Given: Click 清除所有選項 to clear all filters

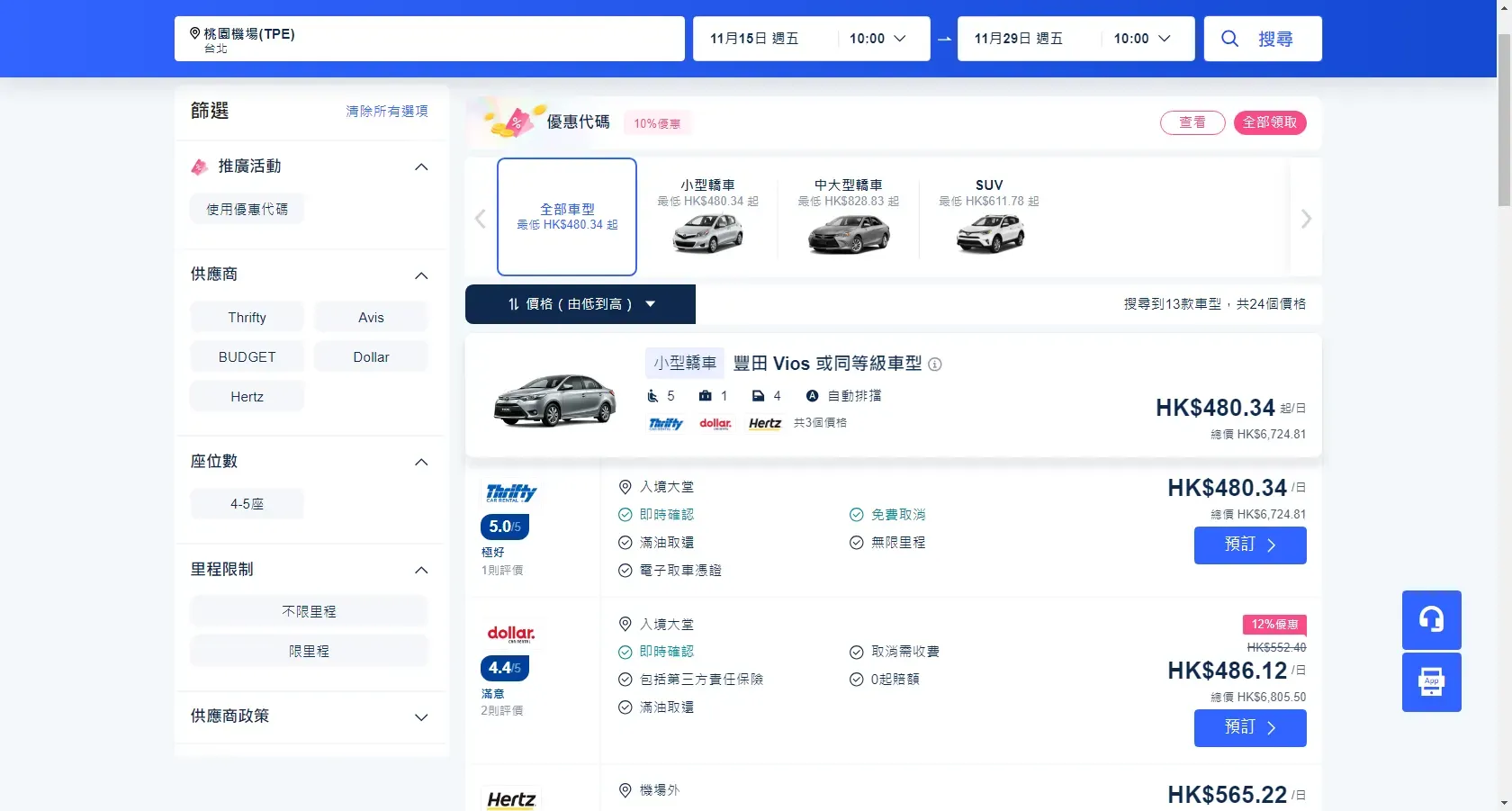Looking at the screenshot, I should (387, 111).
